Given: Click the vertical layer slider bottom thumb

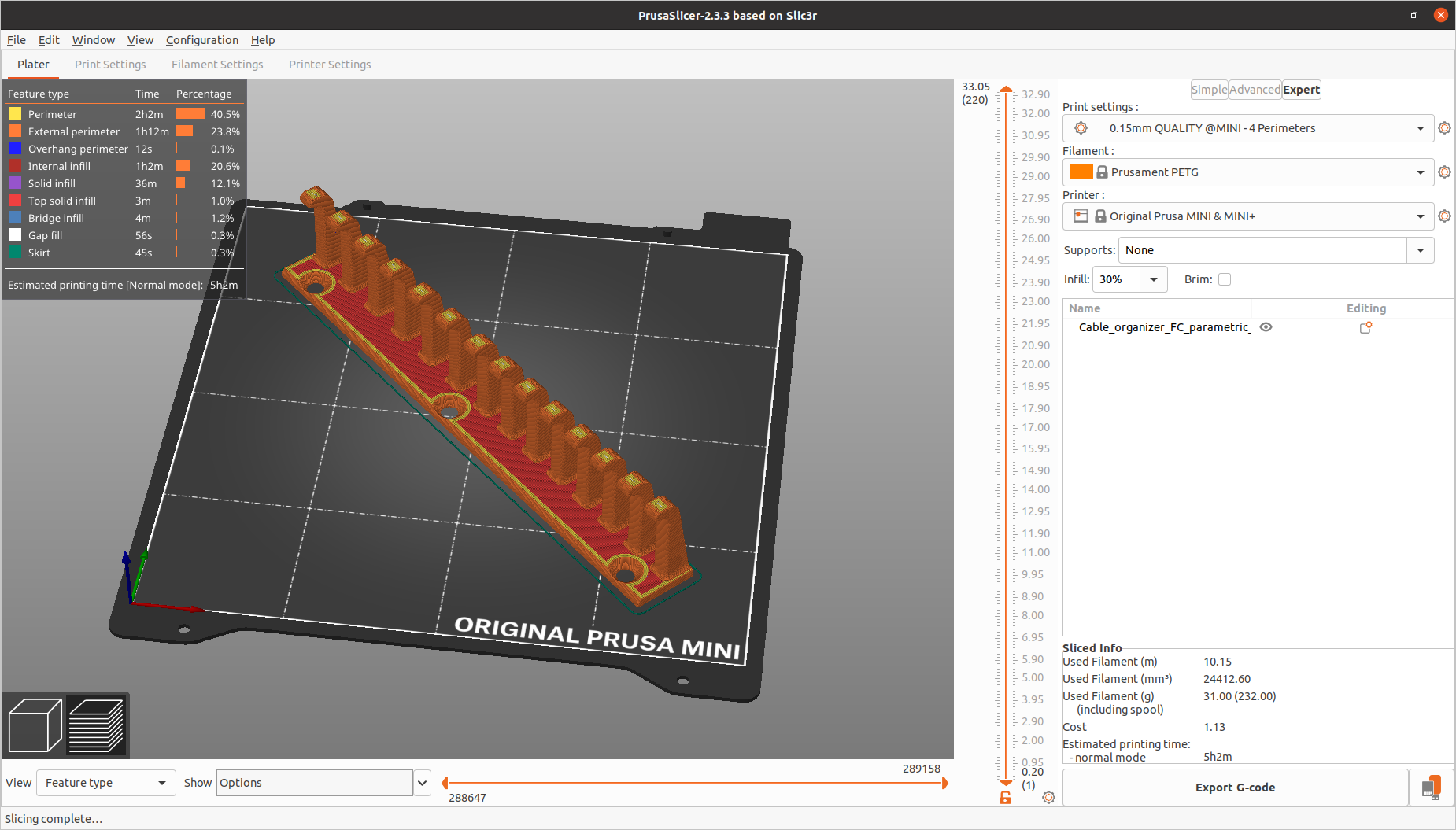Looking at the screenshot, I should pyautogui.click(x=1006, y=782).
